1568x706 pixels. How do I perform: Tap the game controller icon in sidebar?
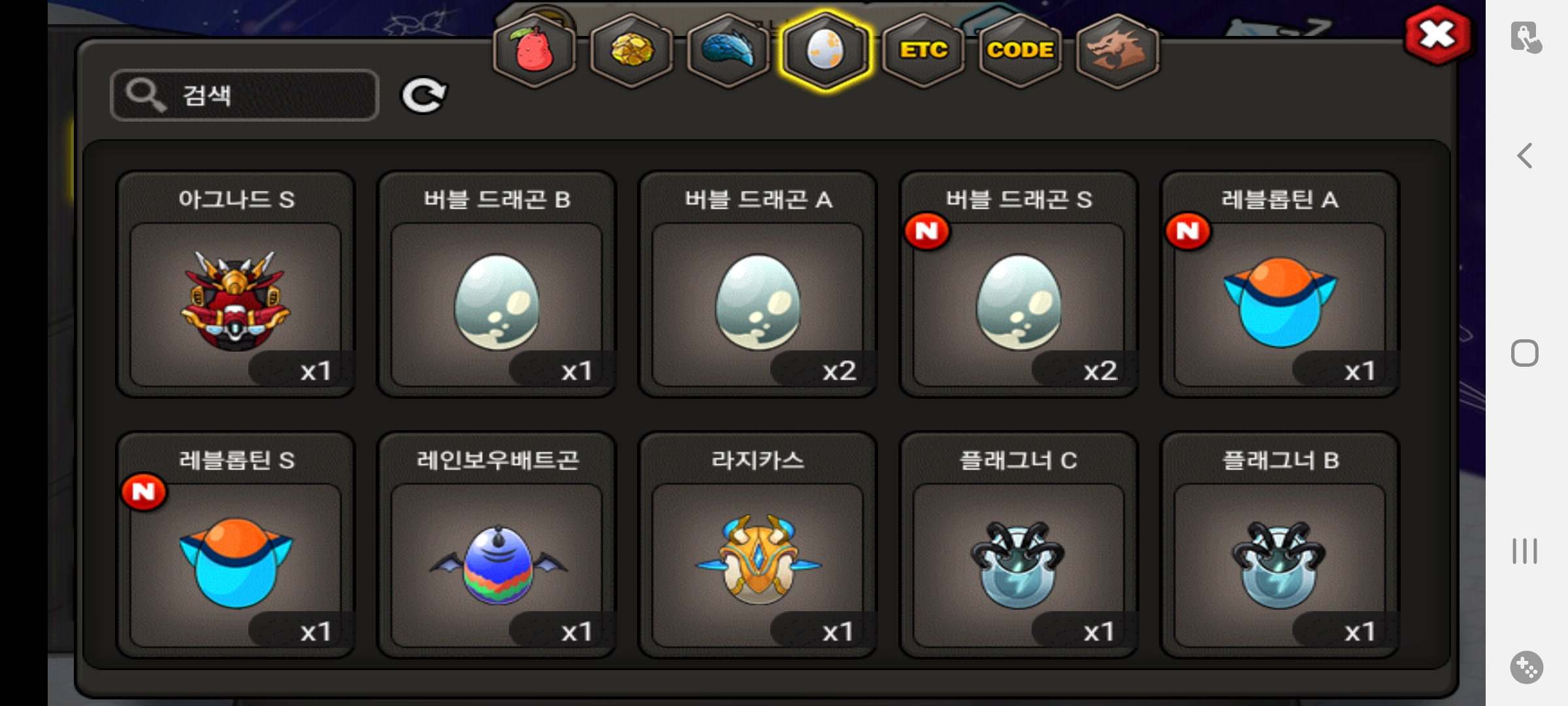pyautogui.click(x=1526, y=667)
